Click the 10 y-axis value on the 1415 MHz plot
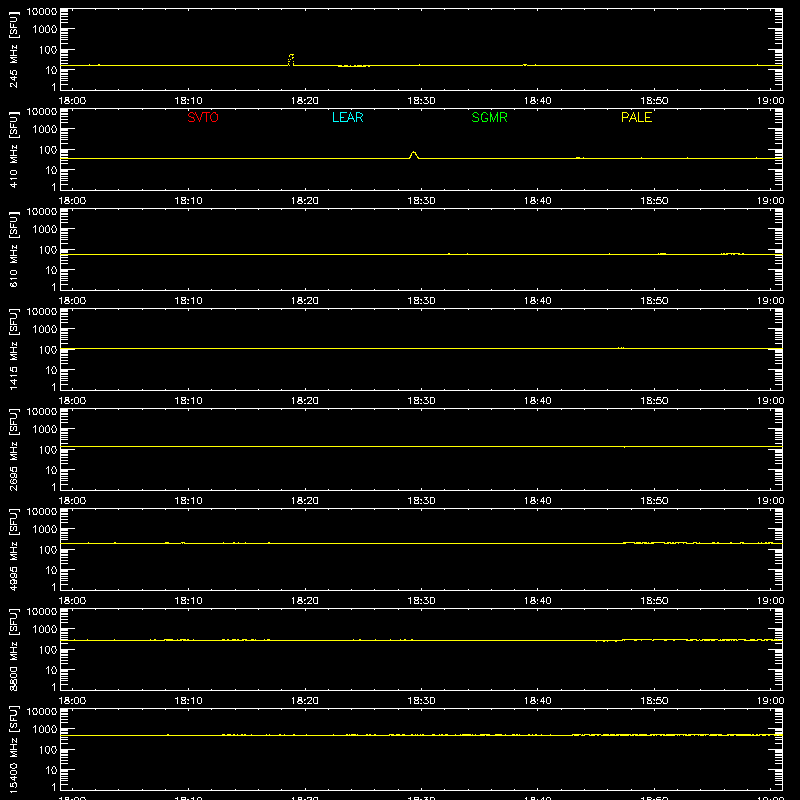Image resolution: width=800 pixels, height=800 pixels. 51,370
